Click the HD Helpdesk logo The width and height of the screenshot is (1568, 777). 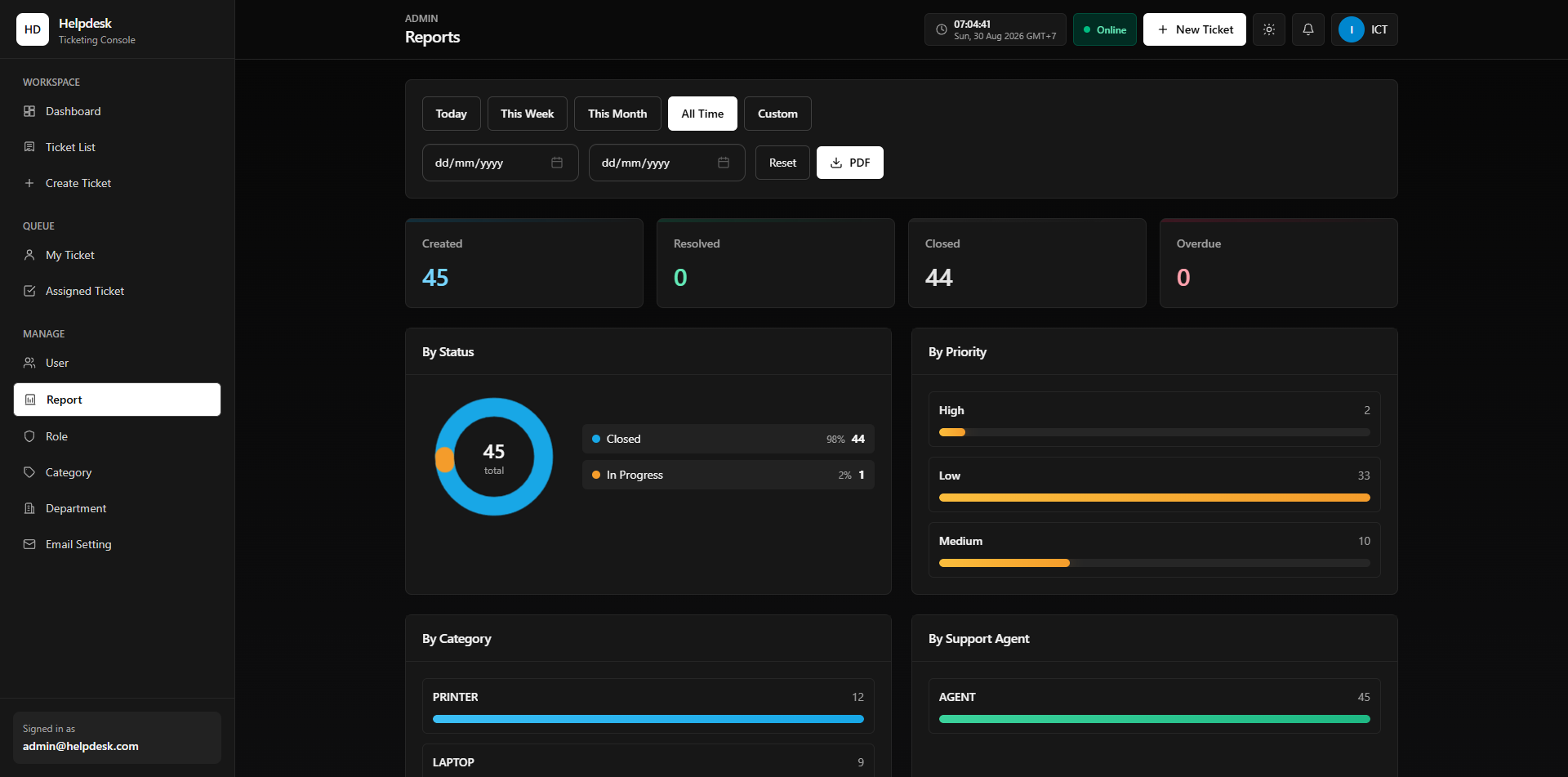click(x=33, y=29)
